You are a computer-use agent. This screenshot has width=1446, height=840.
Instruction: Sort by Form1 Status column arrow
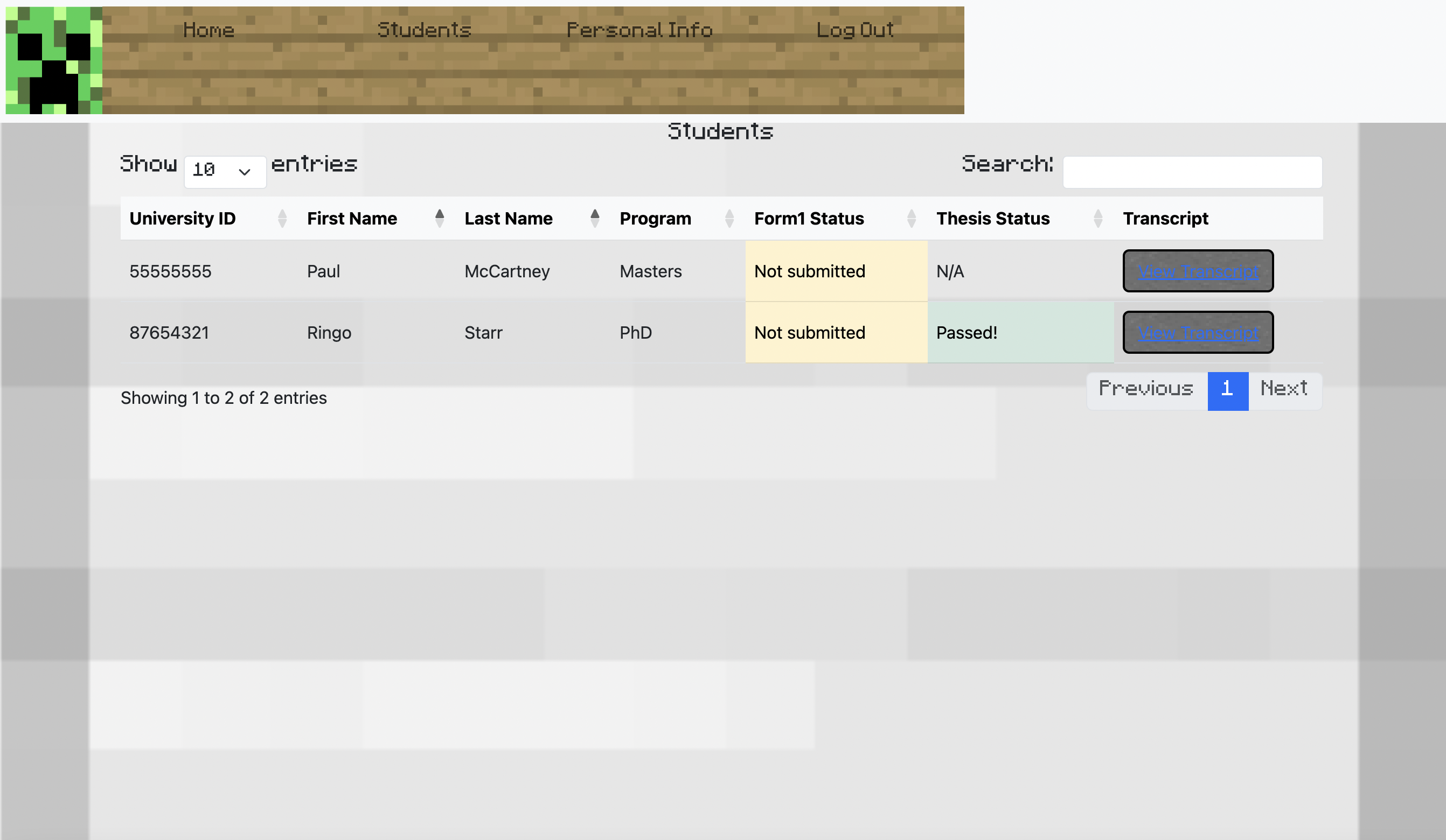pyautogui.click(x=911, y=218)
